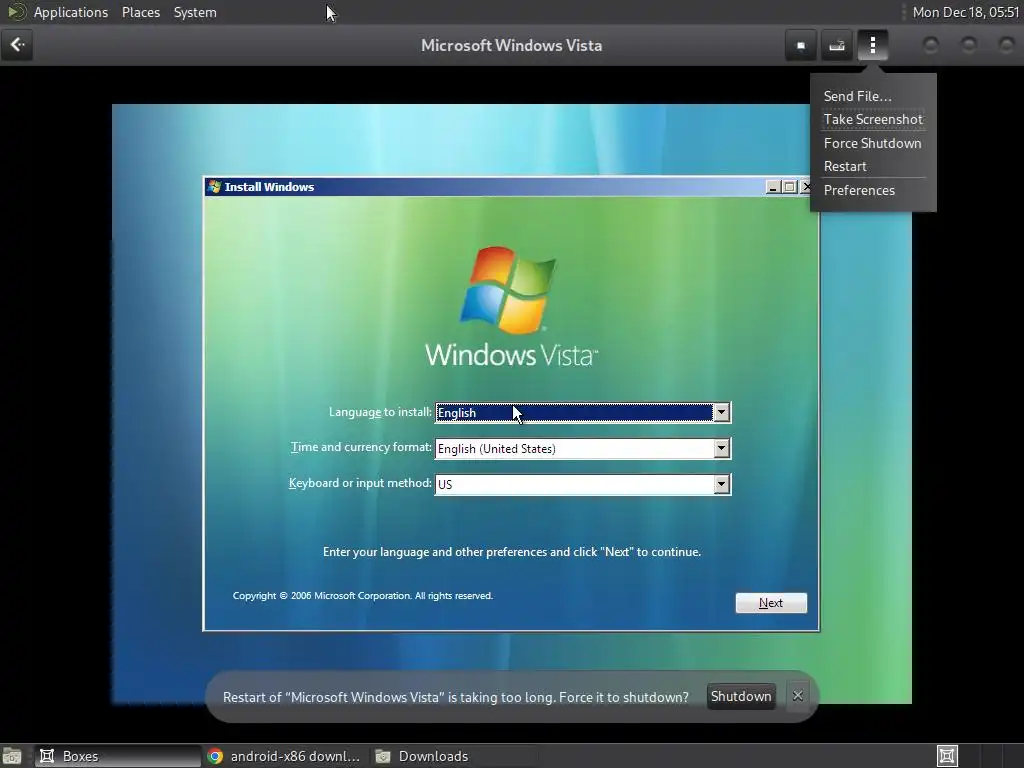Click the keyboard shortcuts icon in header bar
Viewport: 1024px width, 768px height.
coord(837,46)
